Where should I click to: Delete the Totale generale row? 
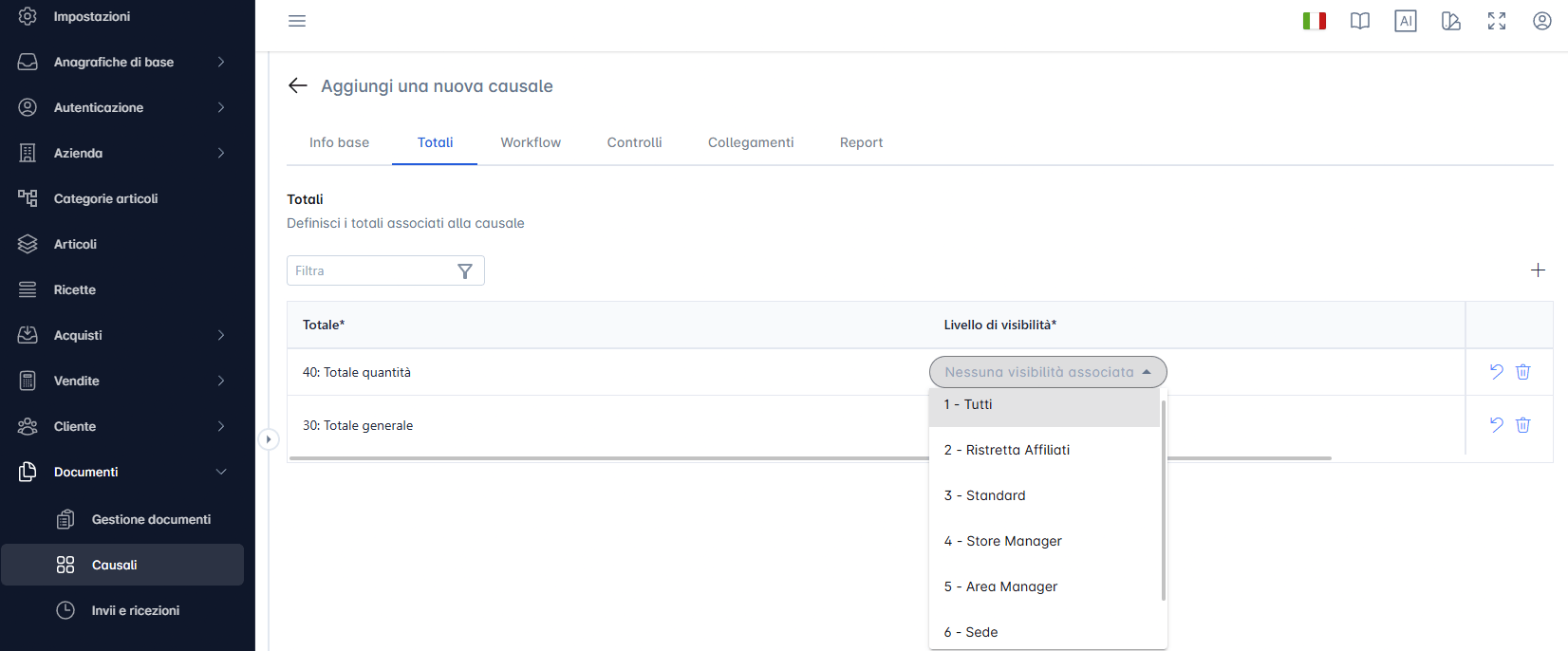[1523, 425]
